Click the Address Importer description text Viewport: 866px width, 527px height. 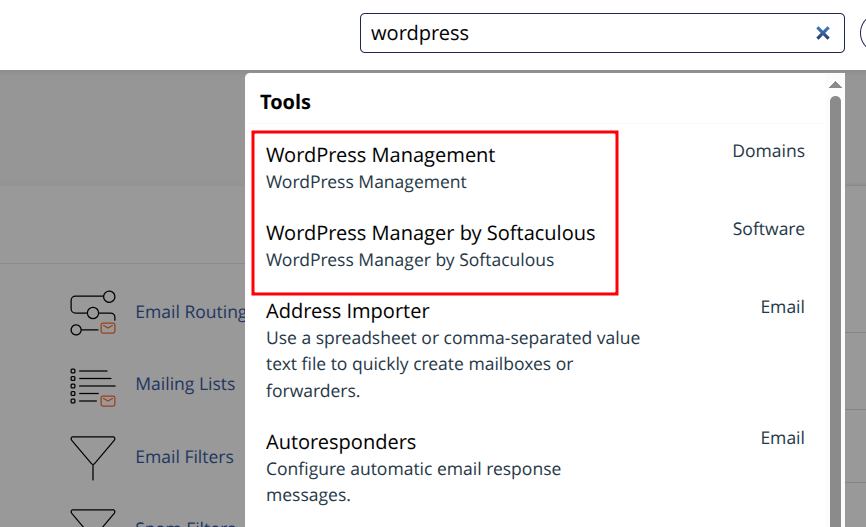pos(452,364)
